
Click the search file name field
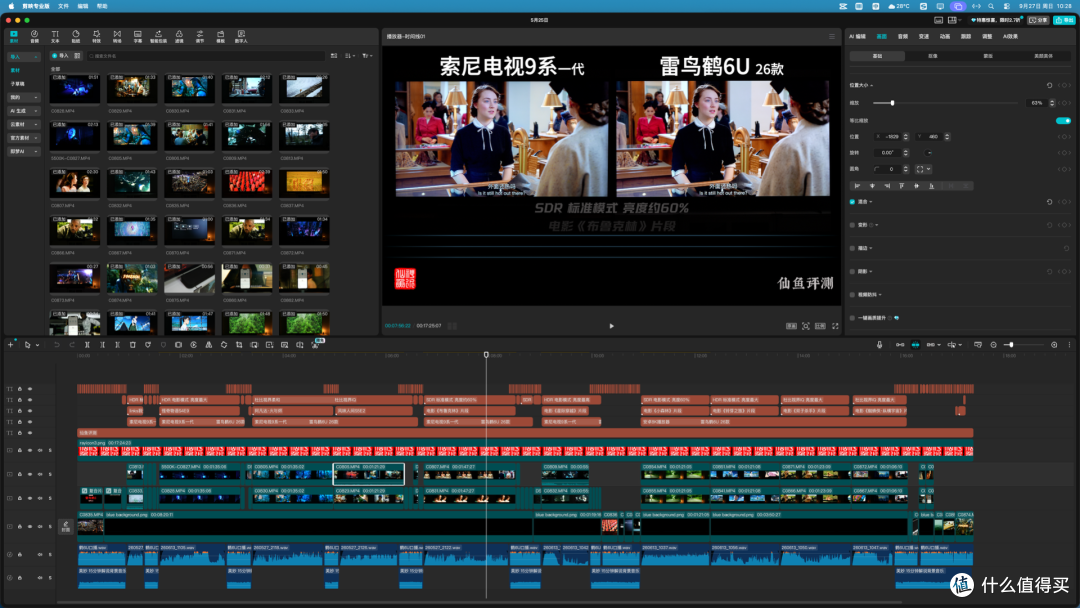(x=205, y=56)
